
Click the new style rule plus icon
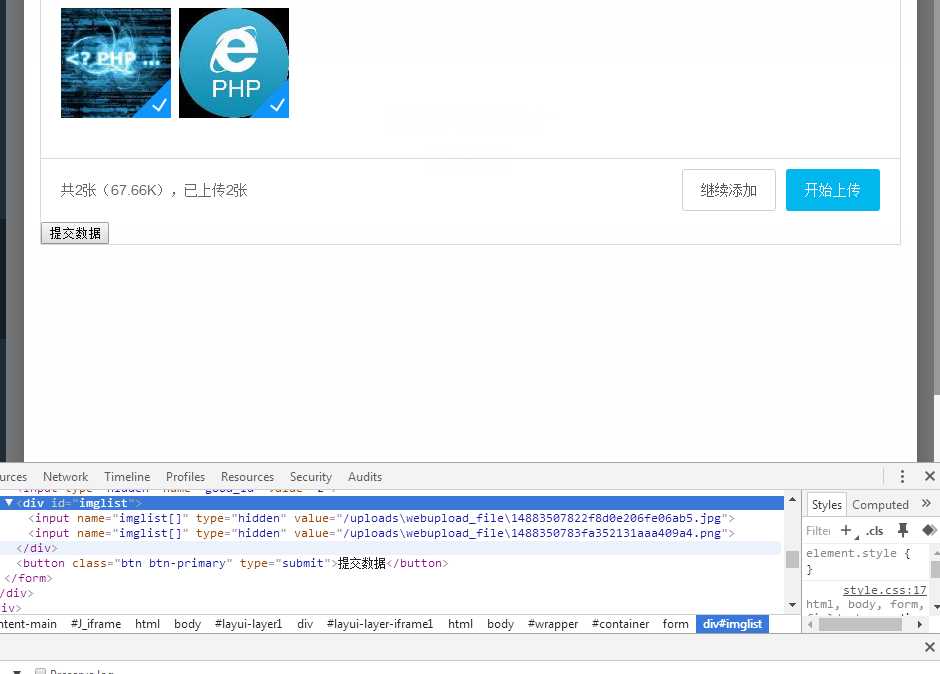846,530
